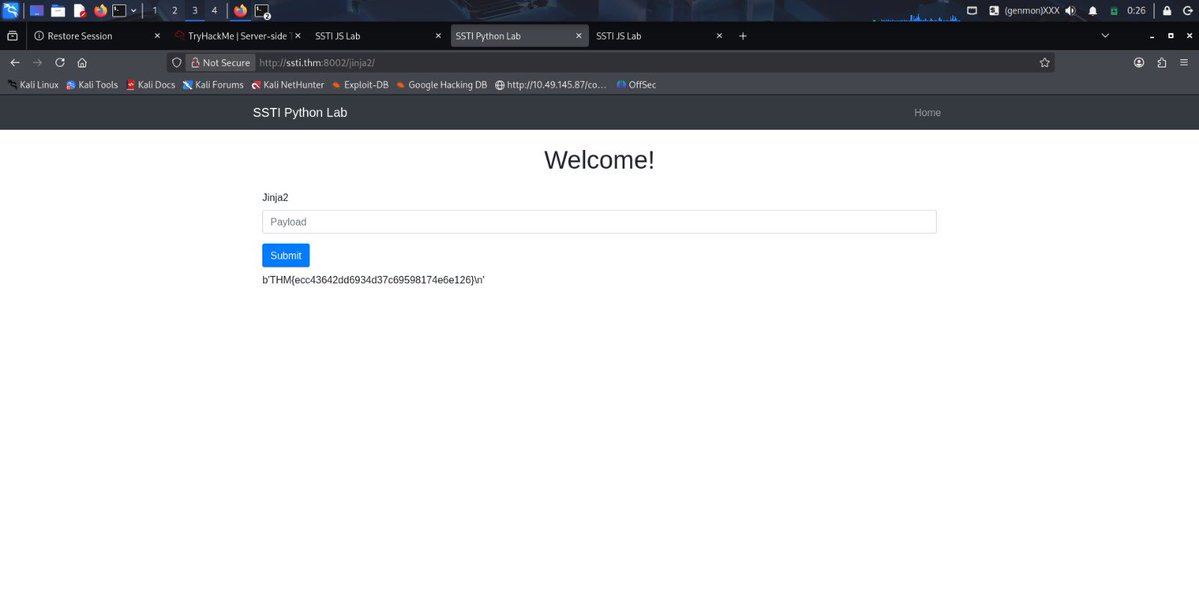Image resolution: width=1199 pixels, height=590 pixels.
Task: Switch to workspace 1
Action: 155,11
